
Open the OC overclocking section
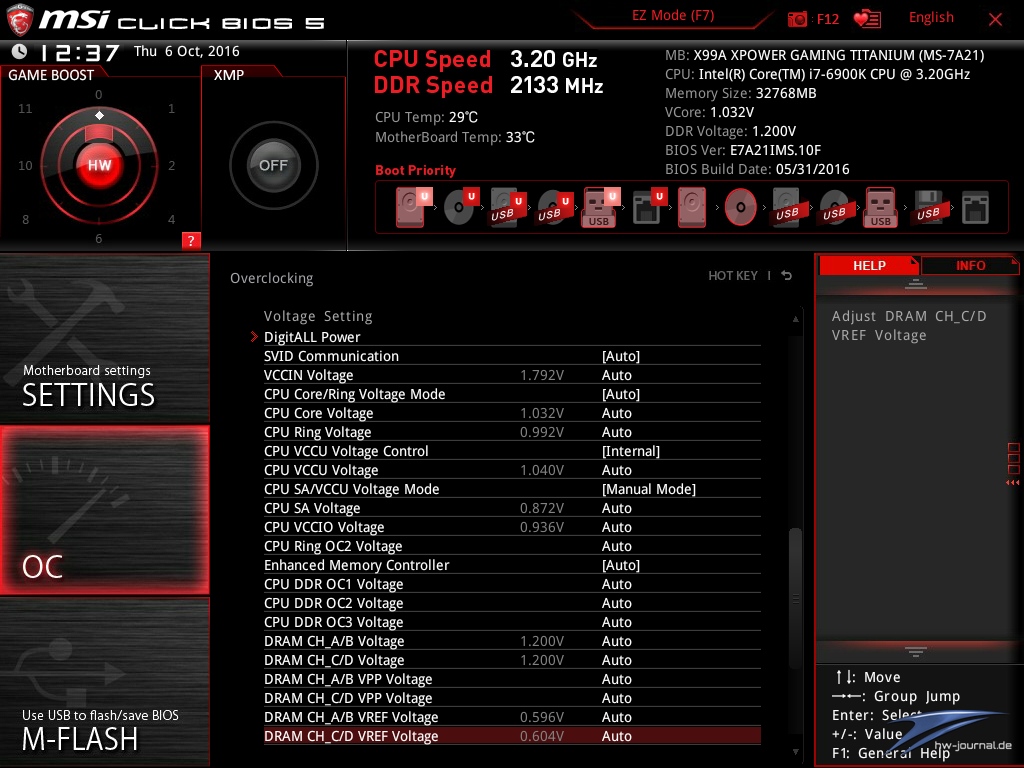click(104, 510)
